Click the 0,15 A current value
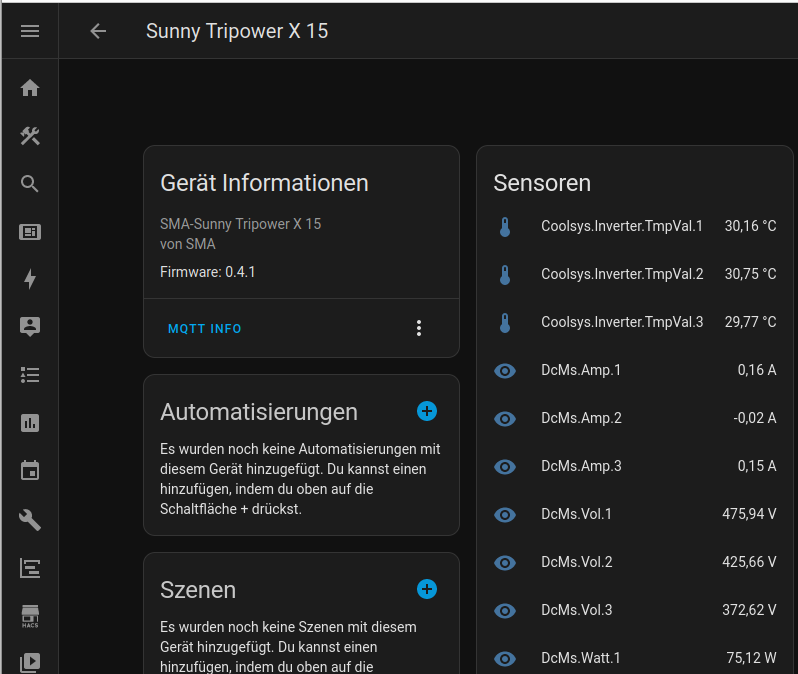The image size is (798, 674). click(x=757, y=466)
